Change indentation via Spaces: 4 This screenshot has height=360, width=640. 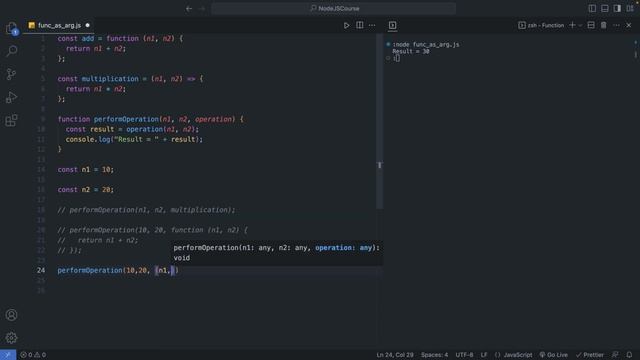click(434, 355)
